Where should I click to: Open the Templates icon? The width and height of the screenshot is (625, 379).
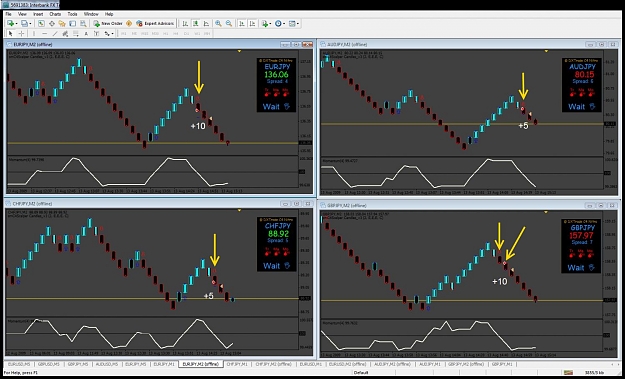(x=292, y=24)
